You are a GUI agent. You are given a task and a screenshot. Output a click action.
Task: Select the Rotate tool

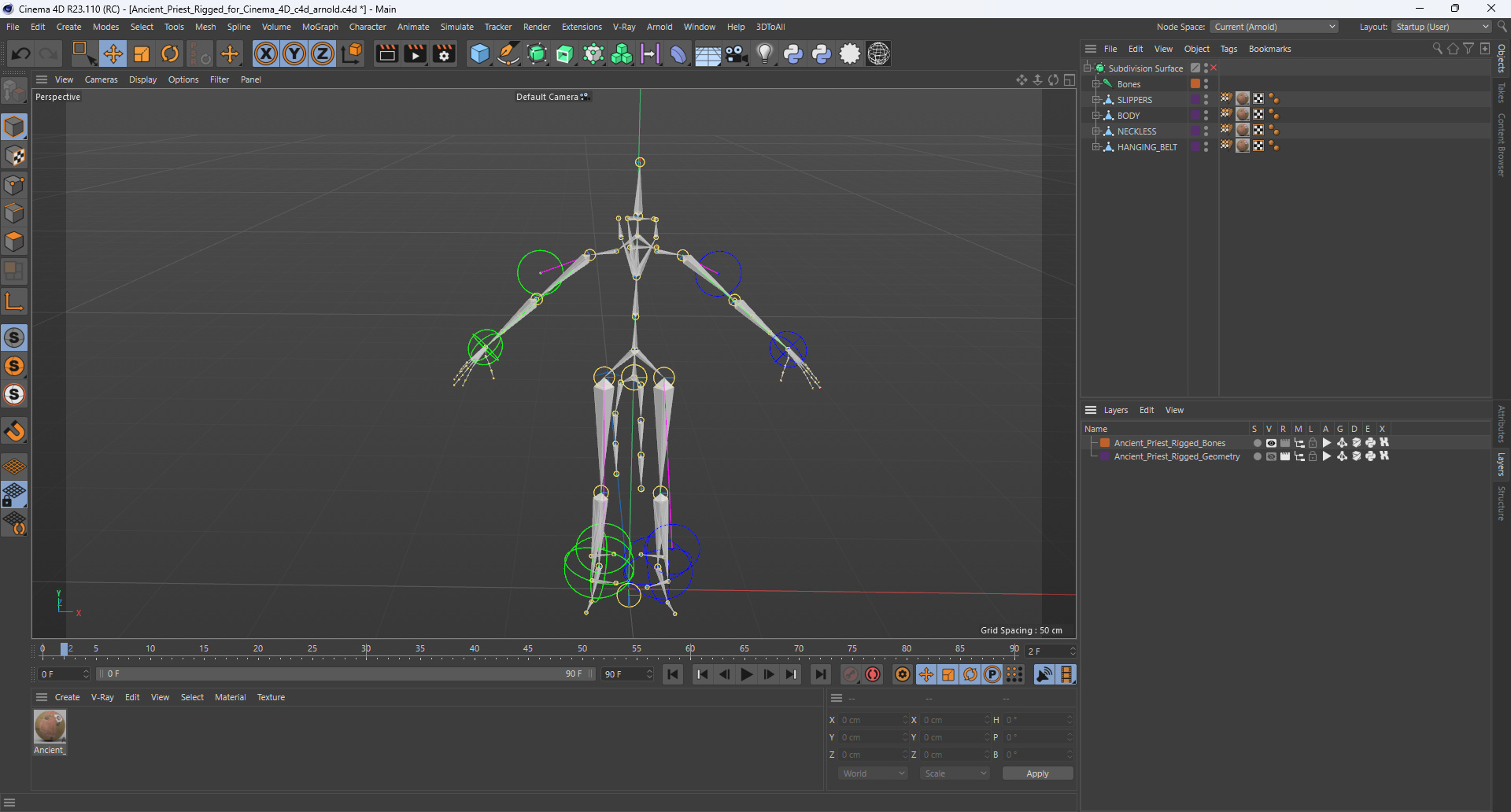tap(170, 54)
